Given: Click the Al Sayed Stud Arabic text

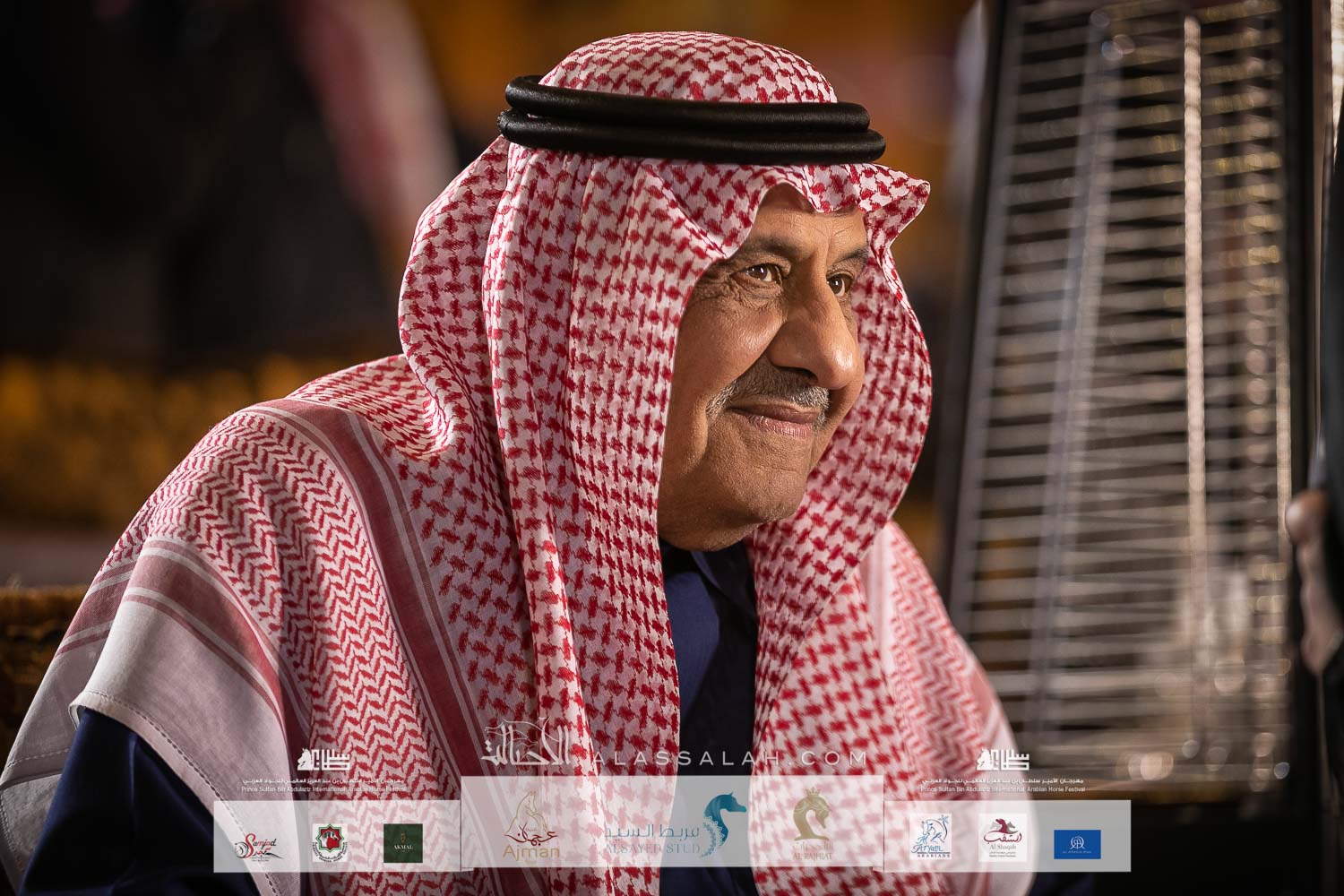Looking at the screenshot, I should [x=645, y=824].
